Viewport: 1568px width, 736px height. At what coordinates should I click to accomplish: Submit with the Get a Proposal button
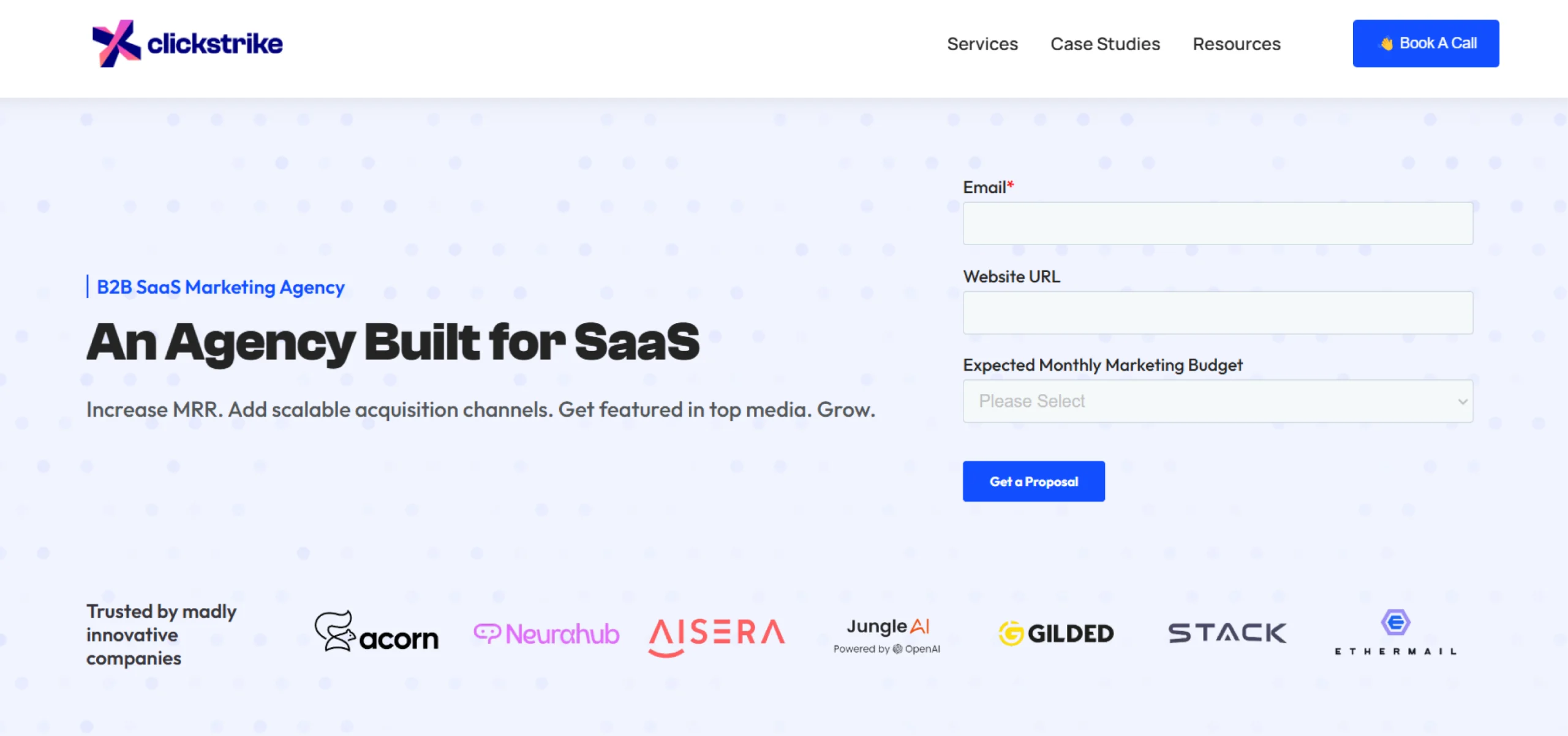[x=1034, y=482]
